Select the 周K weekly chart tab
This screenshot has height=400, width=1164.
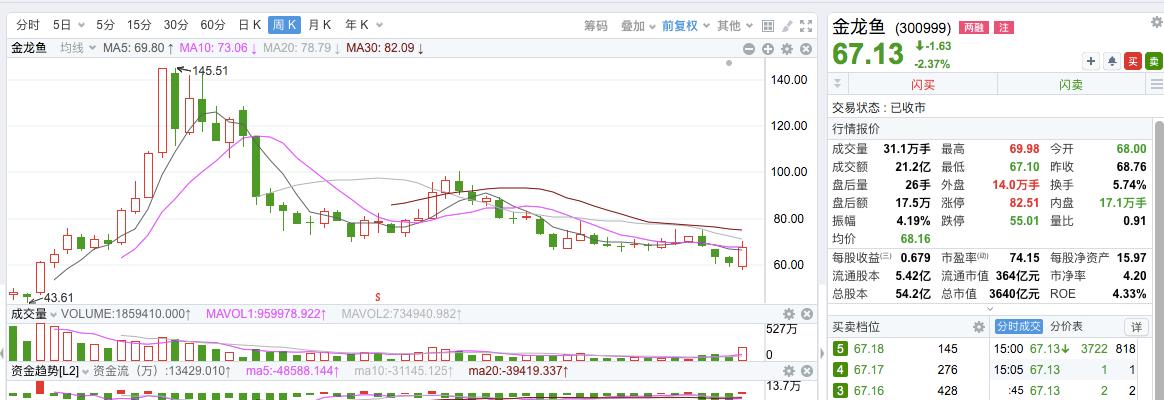pos(284,25)
